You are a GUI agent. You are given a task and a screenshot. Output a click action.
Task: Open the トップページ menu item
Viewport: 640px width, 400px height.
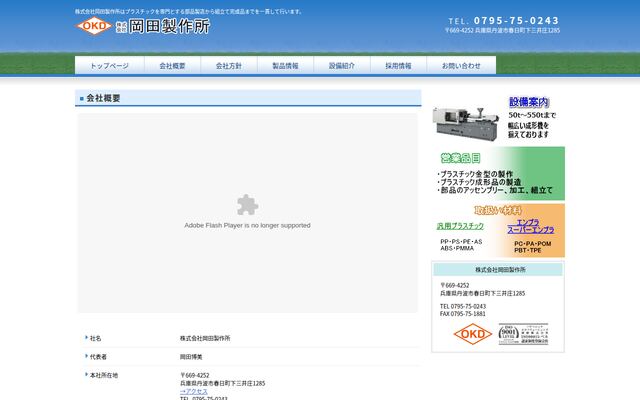click(x=109, y=66)
